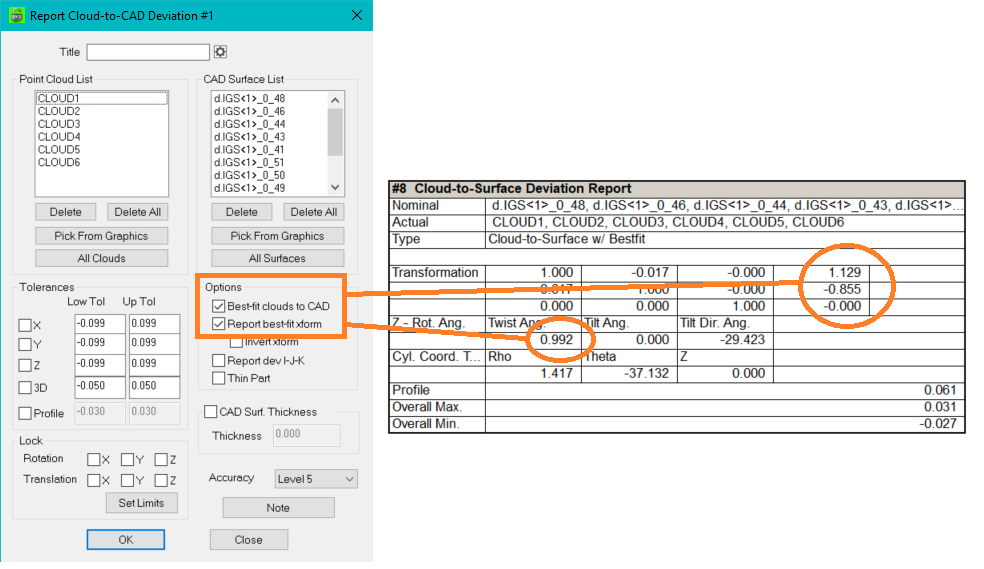
Task: Toggle Best-fit clouds to CAD checkbox
Action: [219, 305]
